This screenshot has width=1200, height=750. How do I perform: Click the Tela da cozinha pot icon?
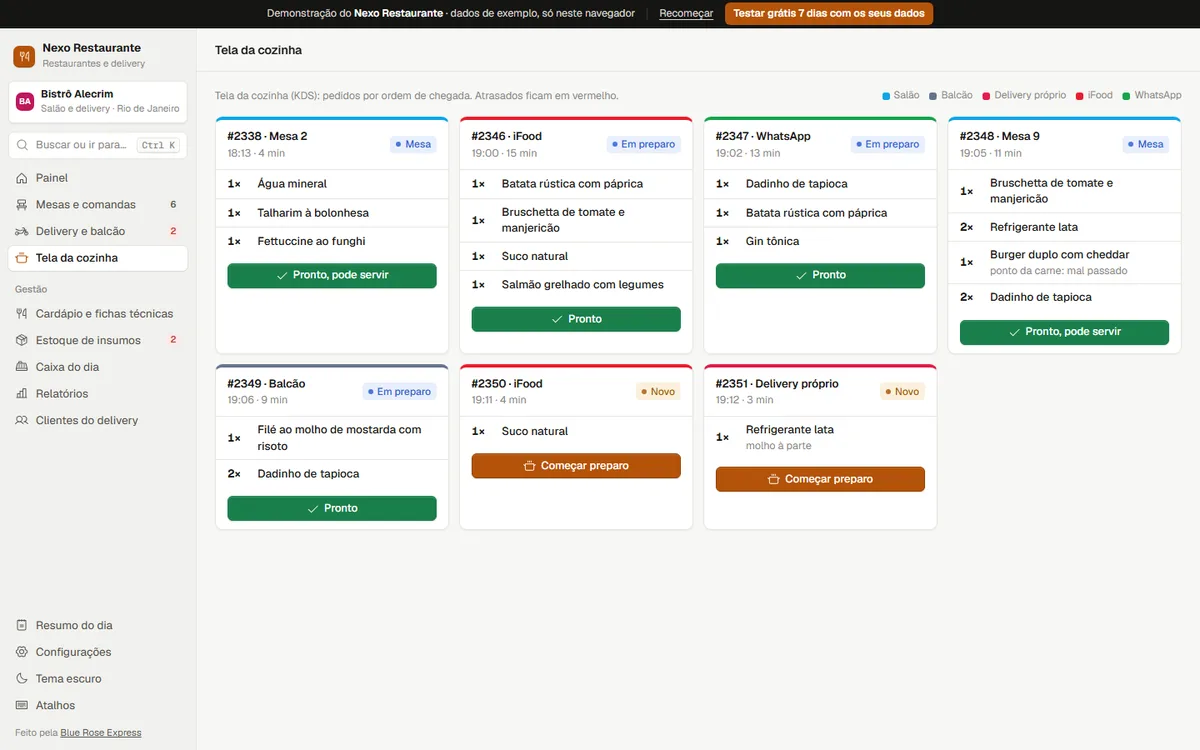tap(22, 258)
